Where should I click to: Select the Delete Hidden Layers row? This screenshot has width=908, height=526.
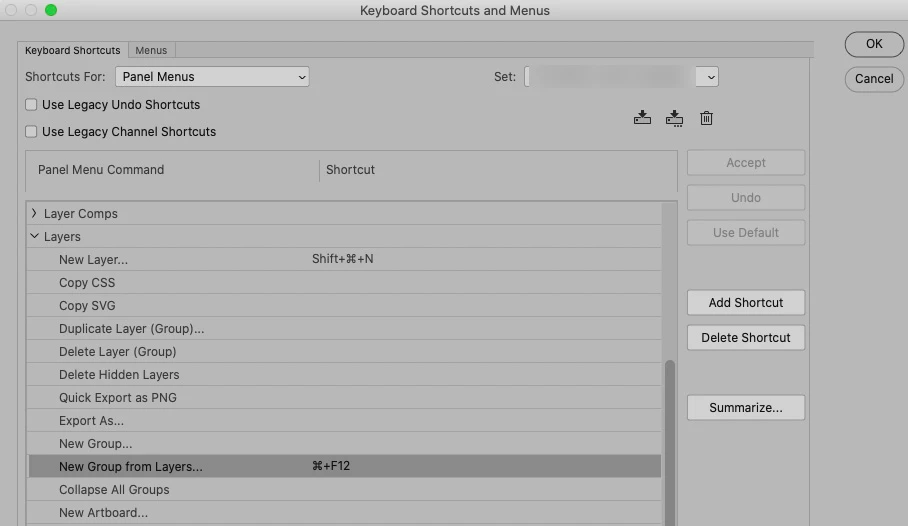pyautogui.click(x=344, y=375)
